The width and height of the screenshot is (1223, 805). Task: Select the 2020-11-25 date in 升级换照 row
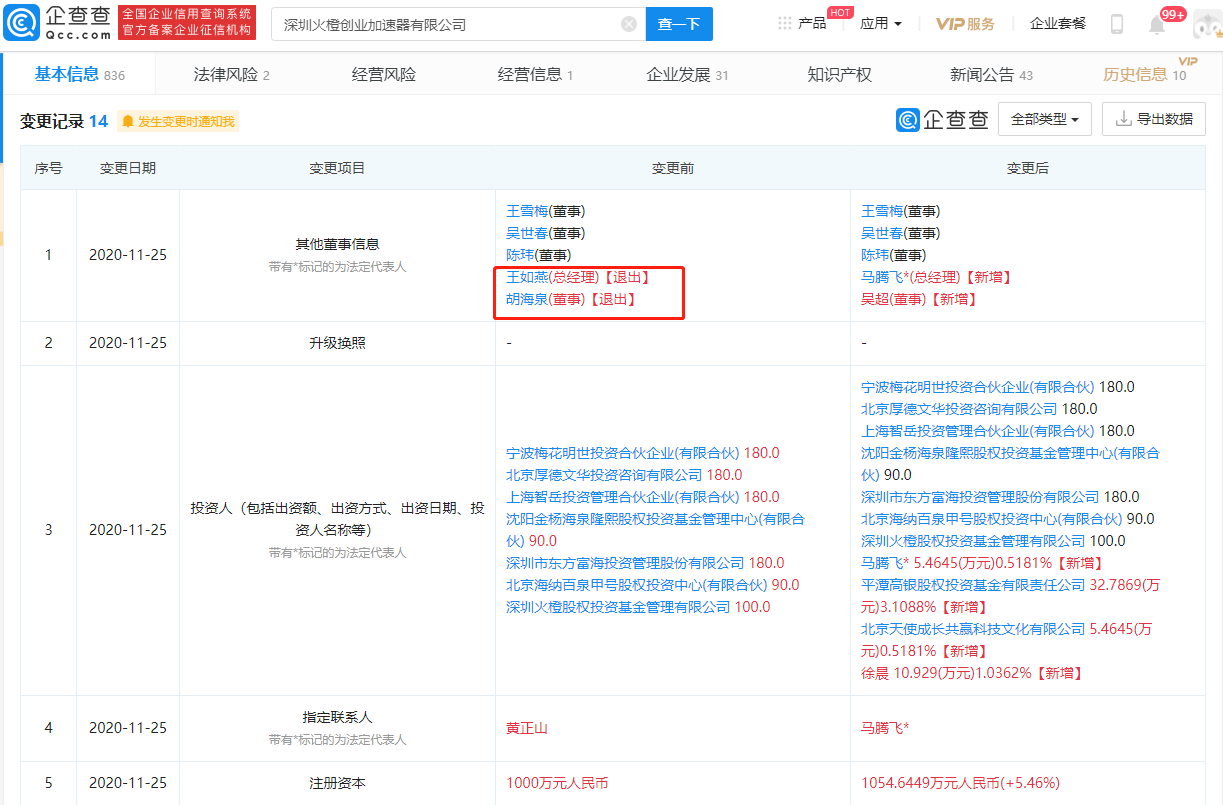128,343
